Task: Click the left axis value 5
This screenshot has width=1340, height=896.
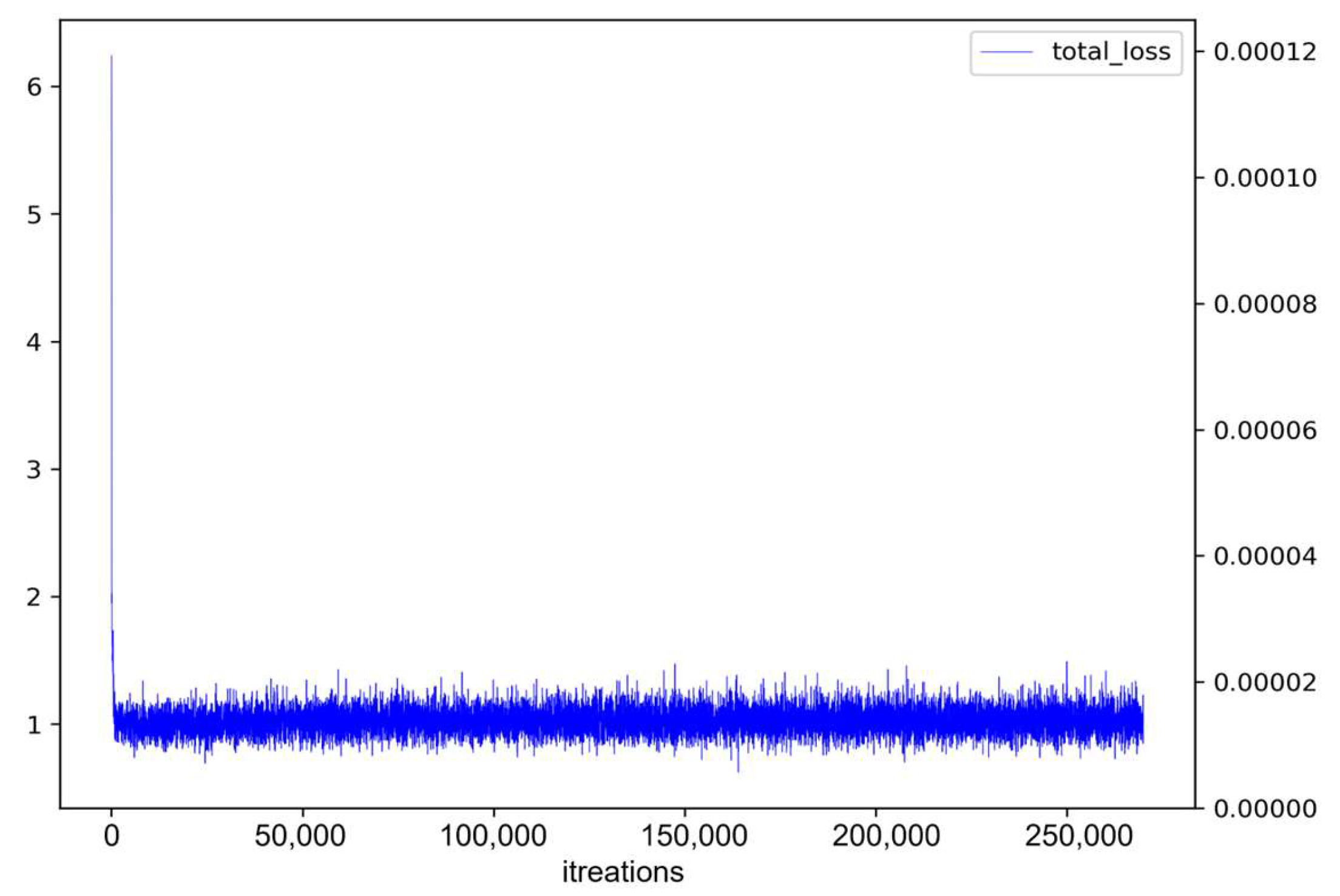Action: point(34,215)
